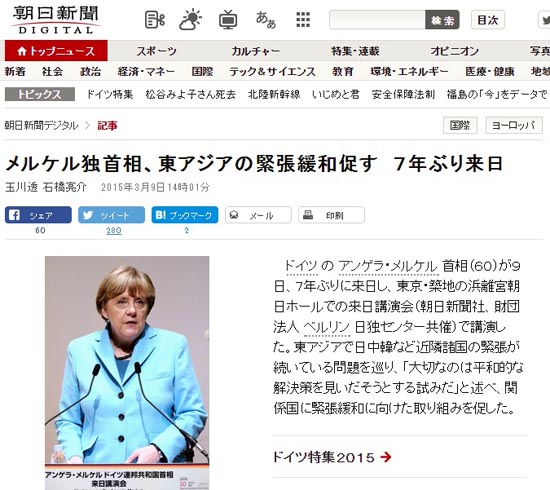Image resolution: width=550 pixels, height=490 pixels.
Task: Click the アンゲラ・メルケル keyword link
Action: tap(388, 266)
